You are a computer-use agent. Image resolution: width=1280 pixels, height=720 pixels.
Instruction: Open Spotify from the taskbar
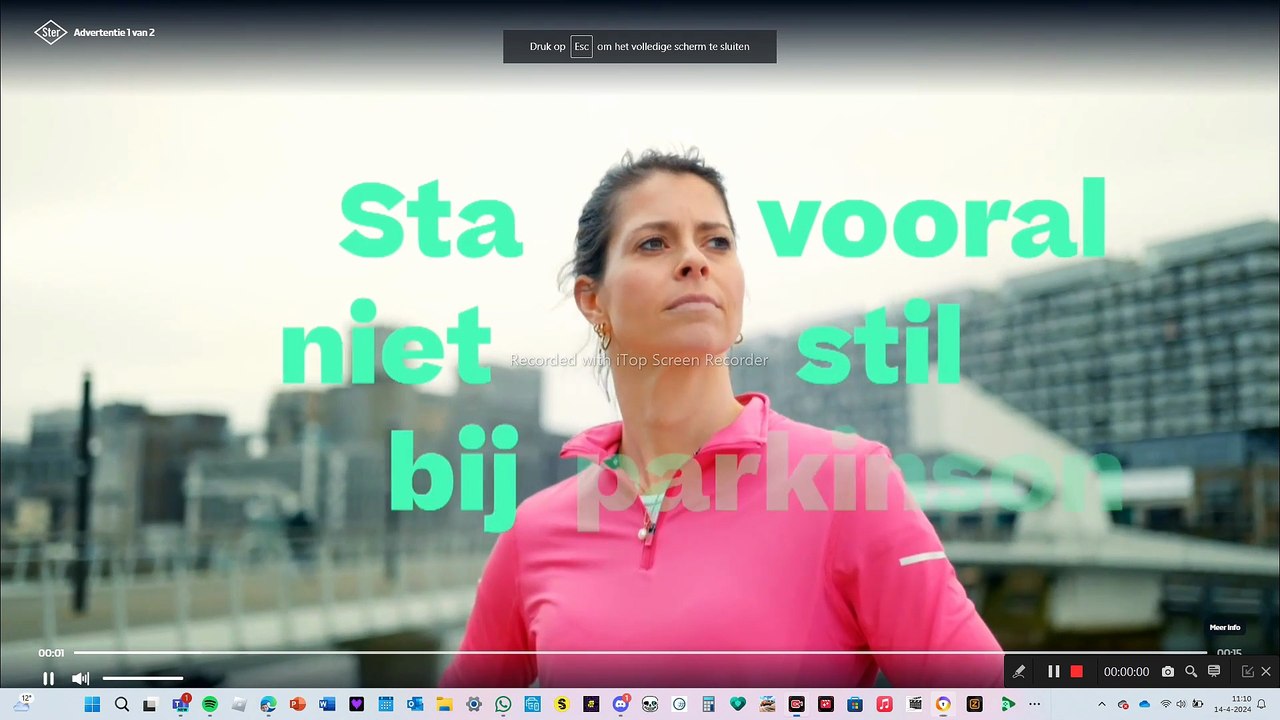(210, 704)
